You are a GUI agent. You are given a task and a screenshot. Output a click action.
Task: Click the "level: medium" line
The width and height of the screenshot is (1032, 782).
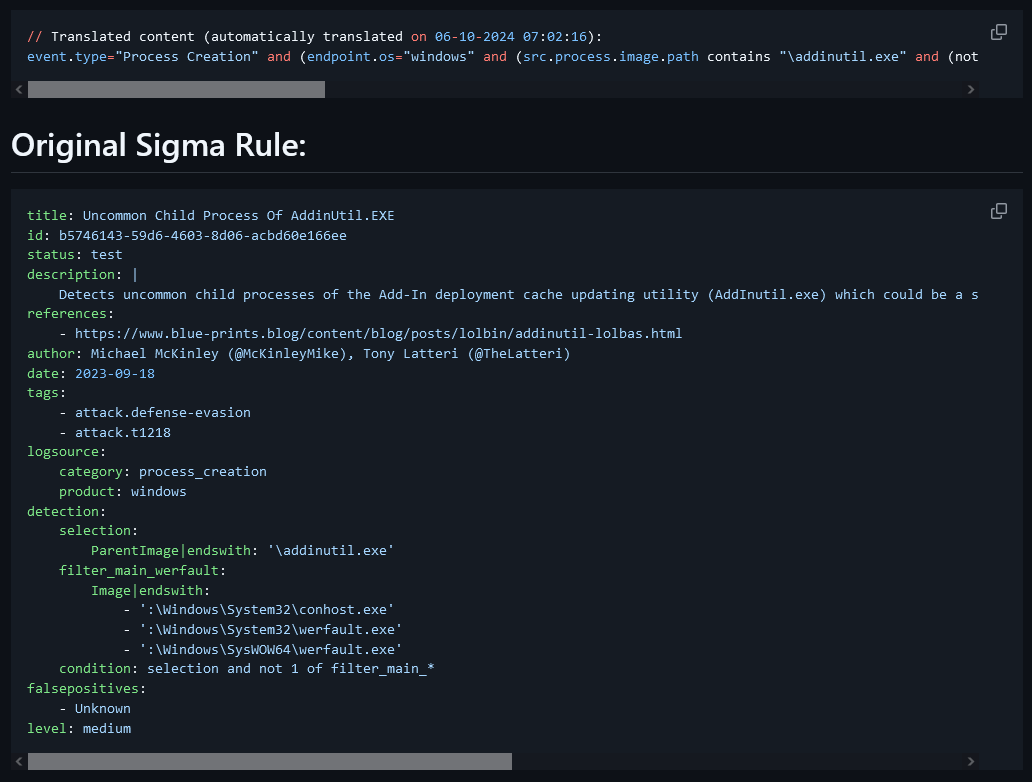79,728
